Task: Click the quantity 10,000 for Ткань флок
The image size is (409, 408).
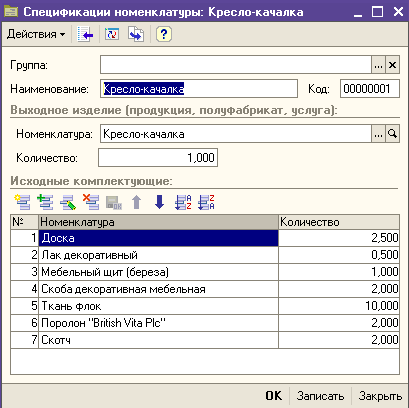Action: pyautogui.click(x=339, y=306)
